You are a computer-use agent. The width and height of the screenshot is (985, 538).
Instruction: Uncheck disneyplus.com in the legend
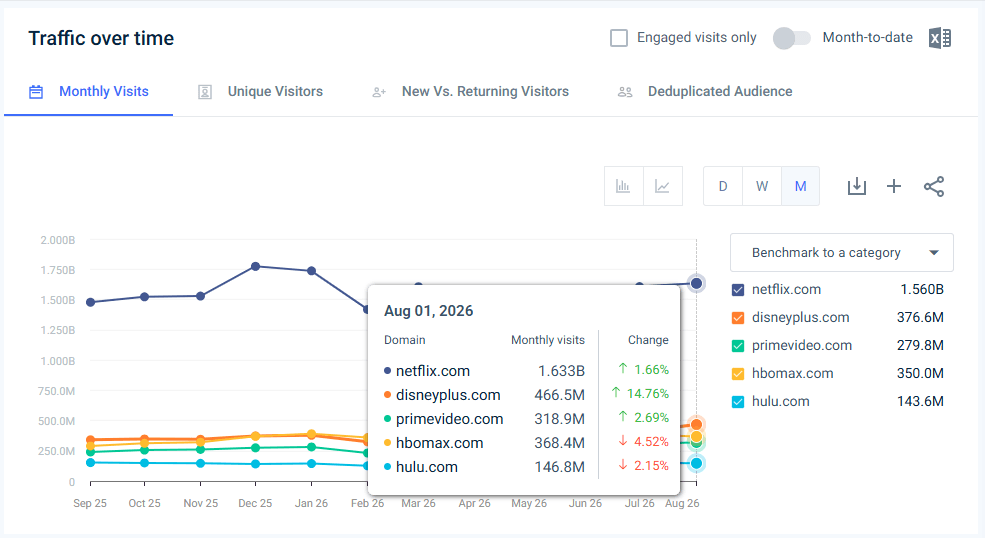click(x=738, y=318)
